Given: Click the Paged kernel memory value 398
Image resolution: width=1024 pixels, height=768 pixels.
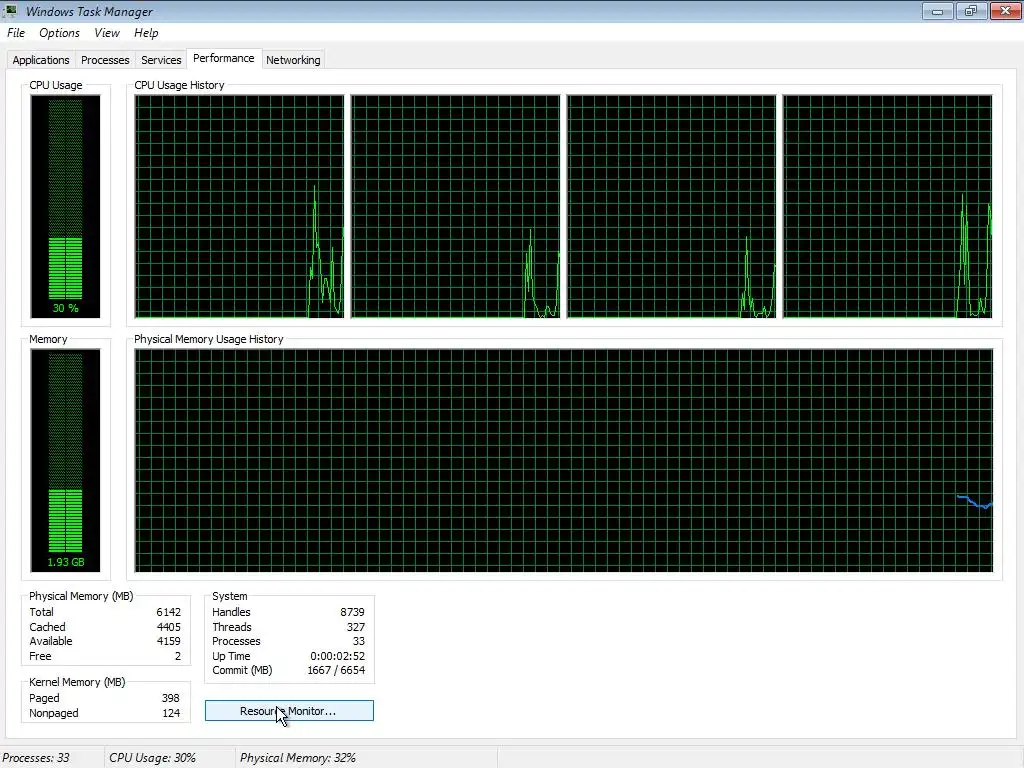Looking at the screenshot, I should [x=170, y=698].
